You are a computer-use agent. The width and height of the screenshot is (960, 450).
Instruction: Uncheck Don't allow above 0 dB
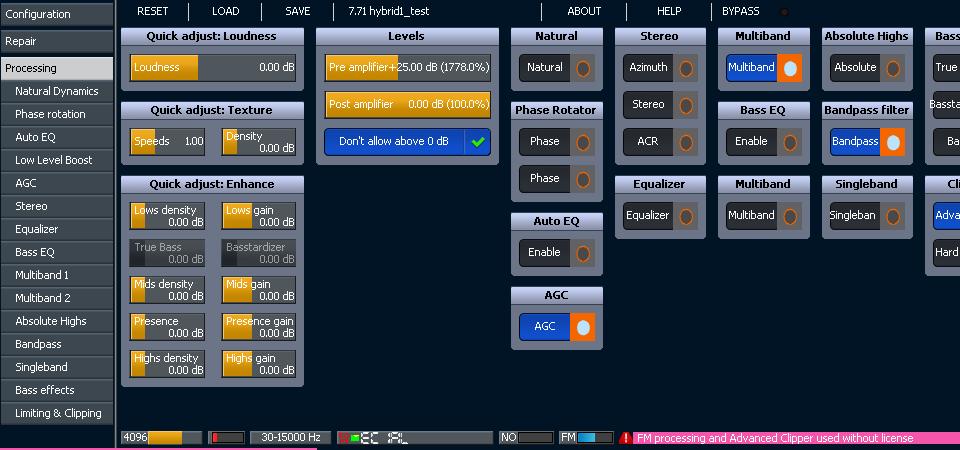(x=479, y=142)
